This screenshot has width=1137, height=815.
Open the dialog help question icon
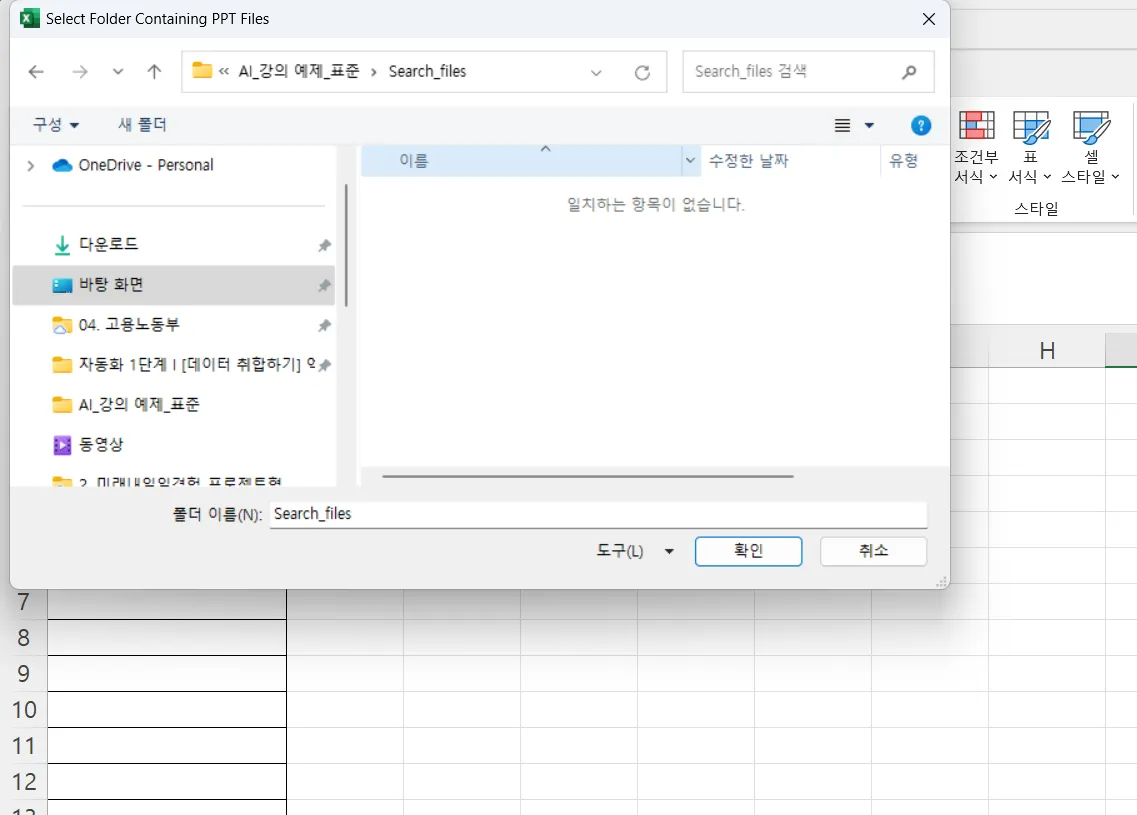(x=921, y=125)
